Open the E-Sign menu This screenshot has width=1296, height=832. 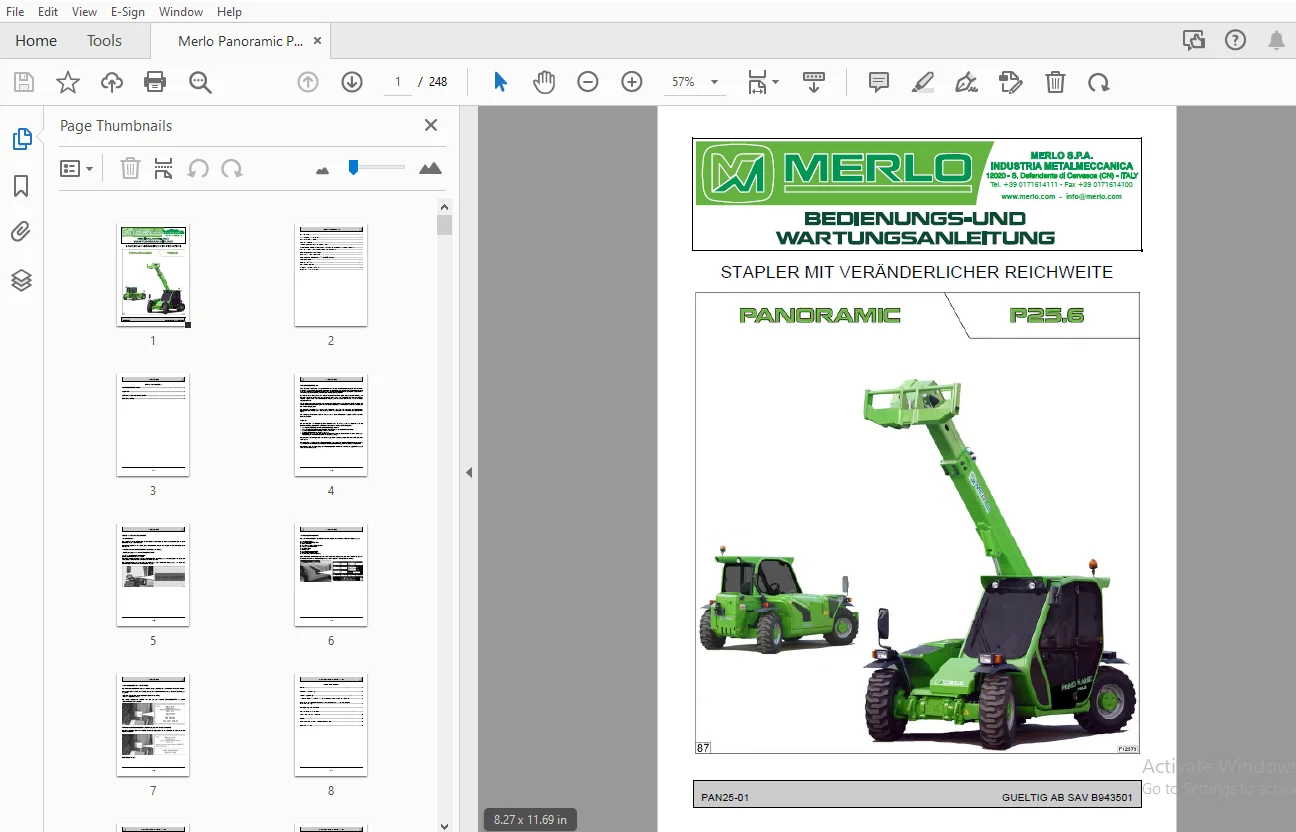click(128, 12)
